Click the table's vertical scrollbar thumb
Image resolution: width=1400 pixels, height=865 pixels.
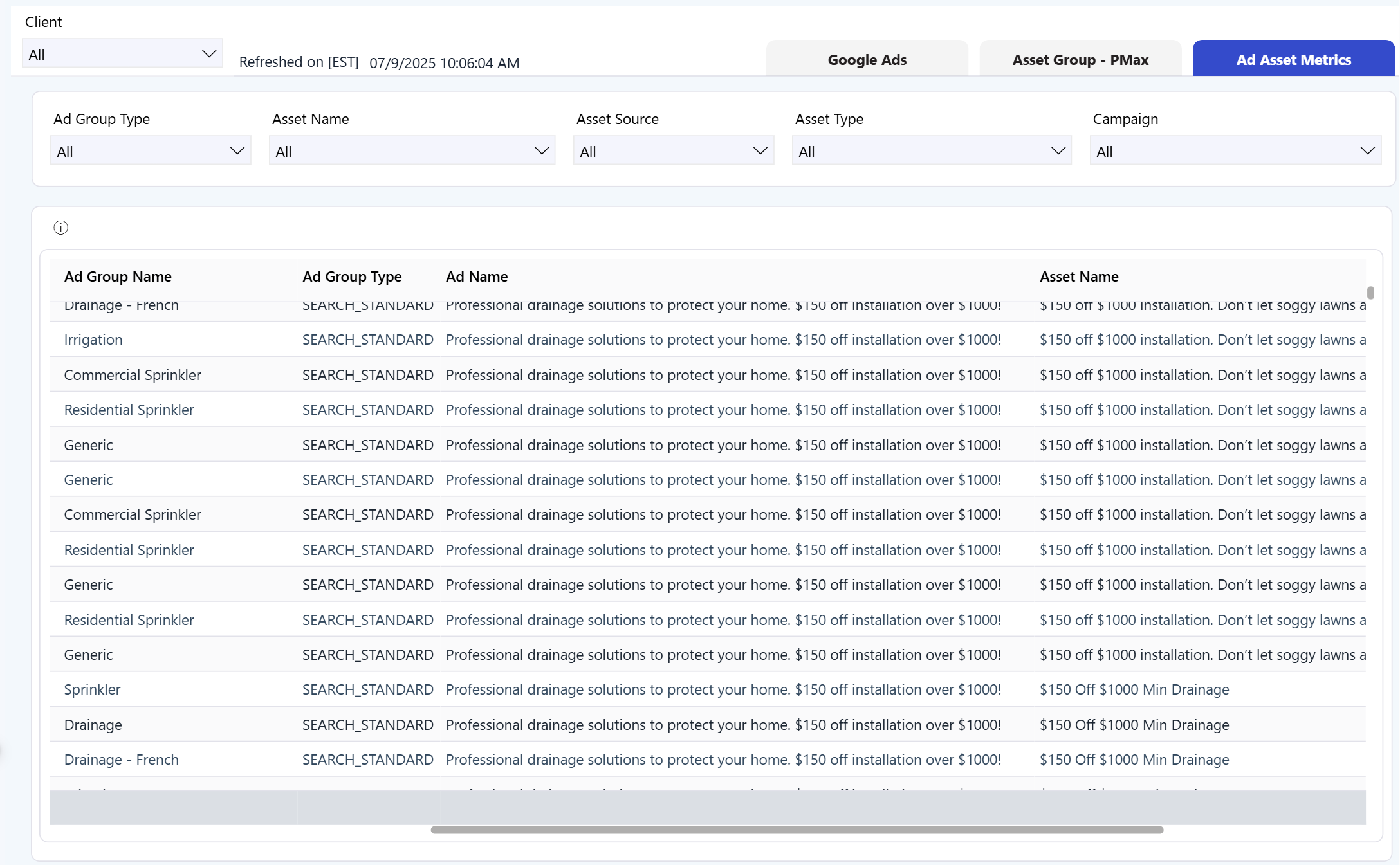(x=1370, y=293)
